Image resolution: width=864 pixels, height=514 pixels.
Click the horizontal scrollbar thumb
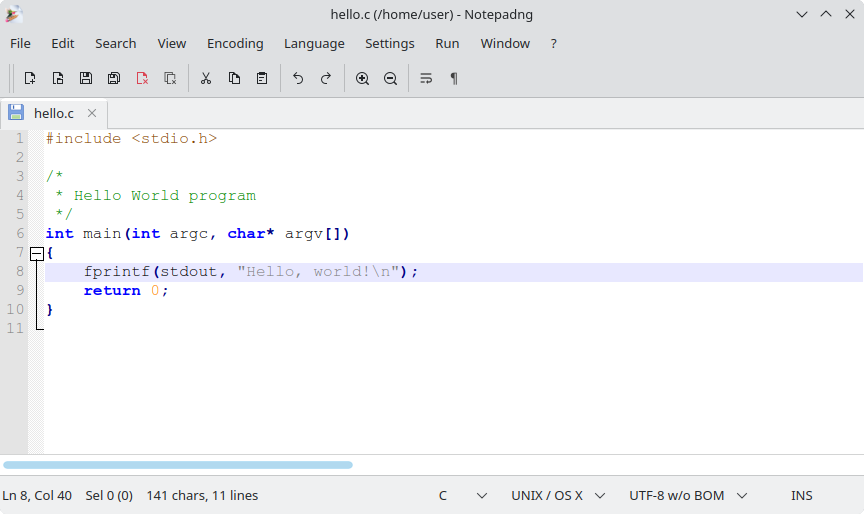coord(178,465)
